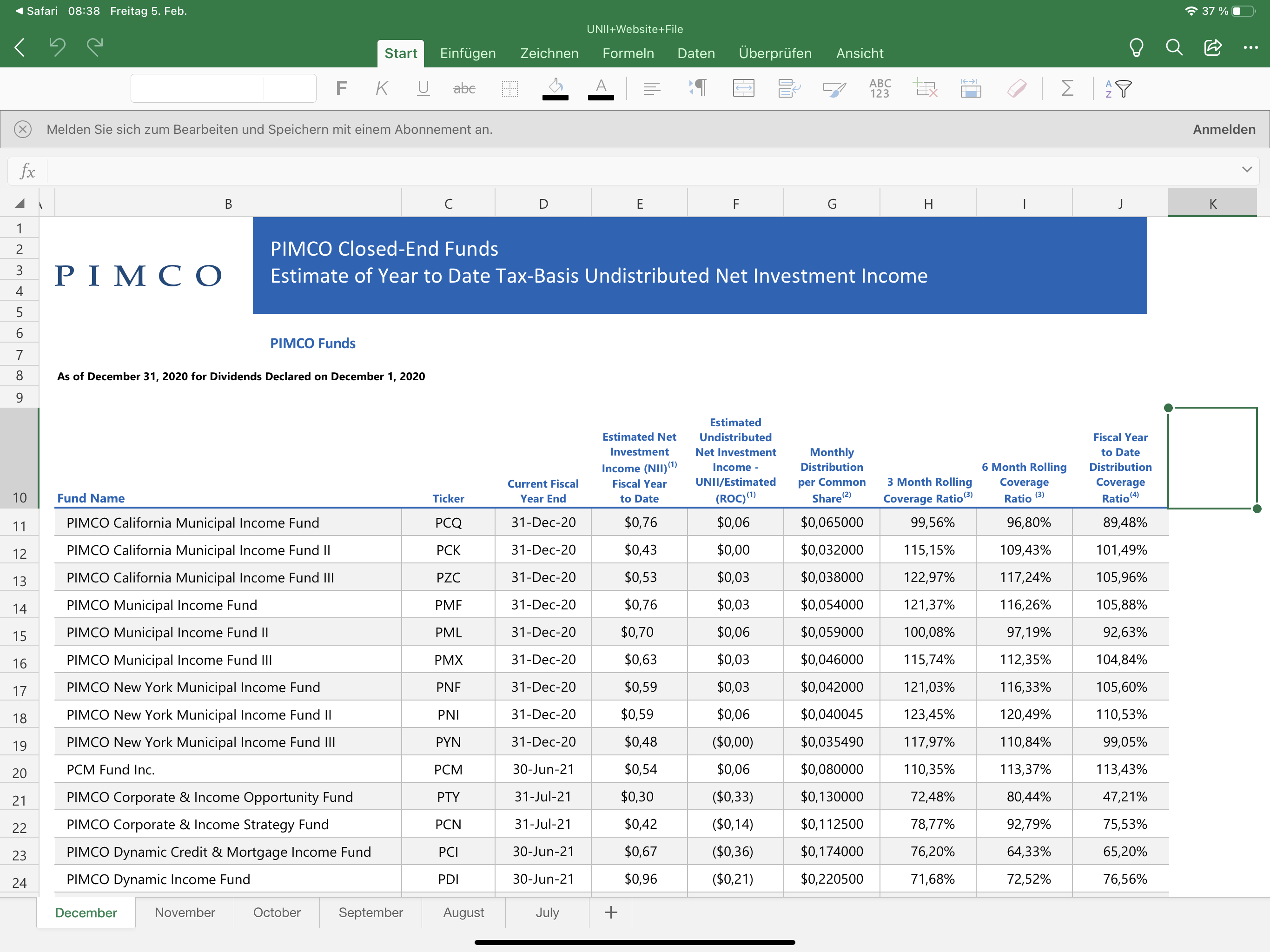
Task: Switch to the Formeln ribbon tab
Action: [x=628, y=53]
